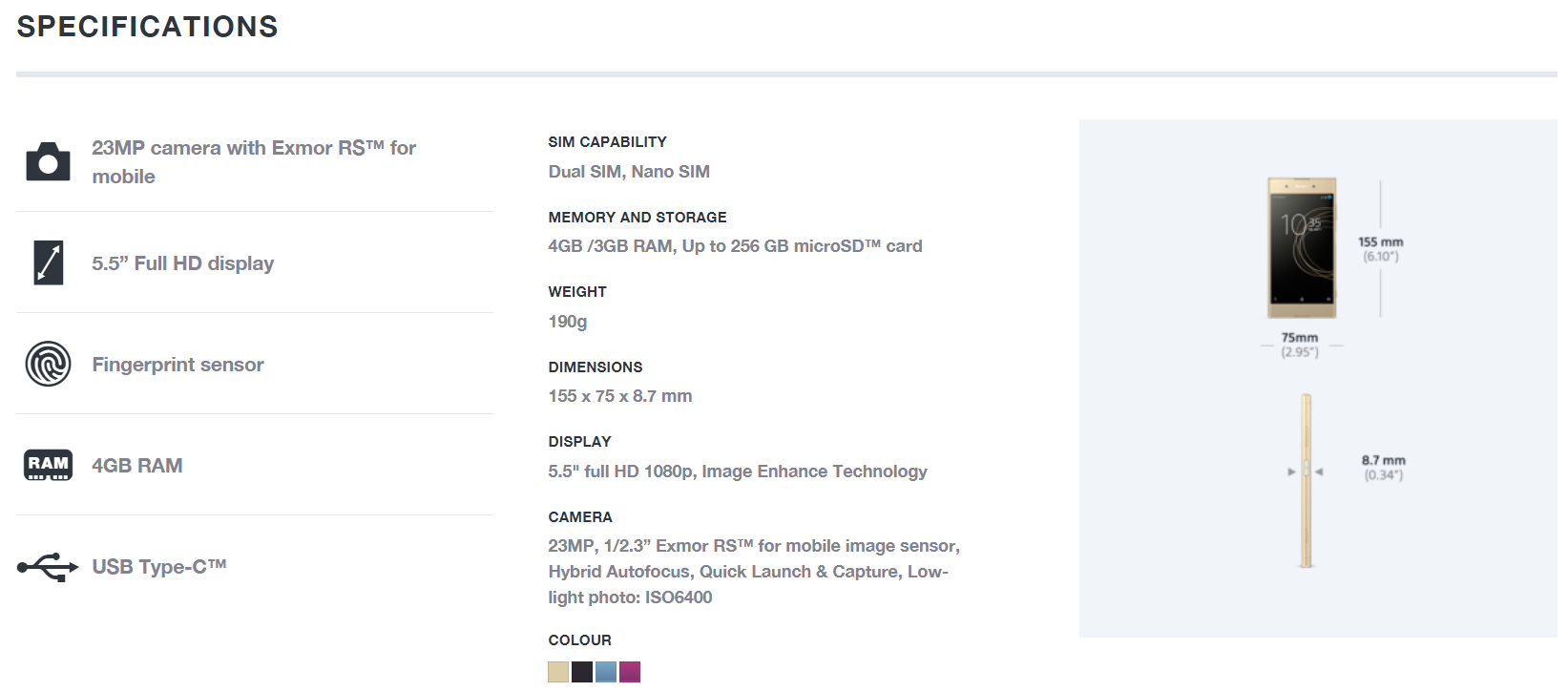Click the front-view phone image
This screenshot has height=692, width=1568.
coord(1302,247)
